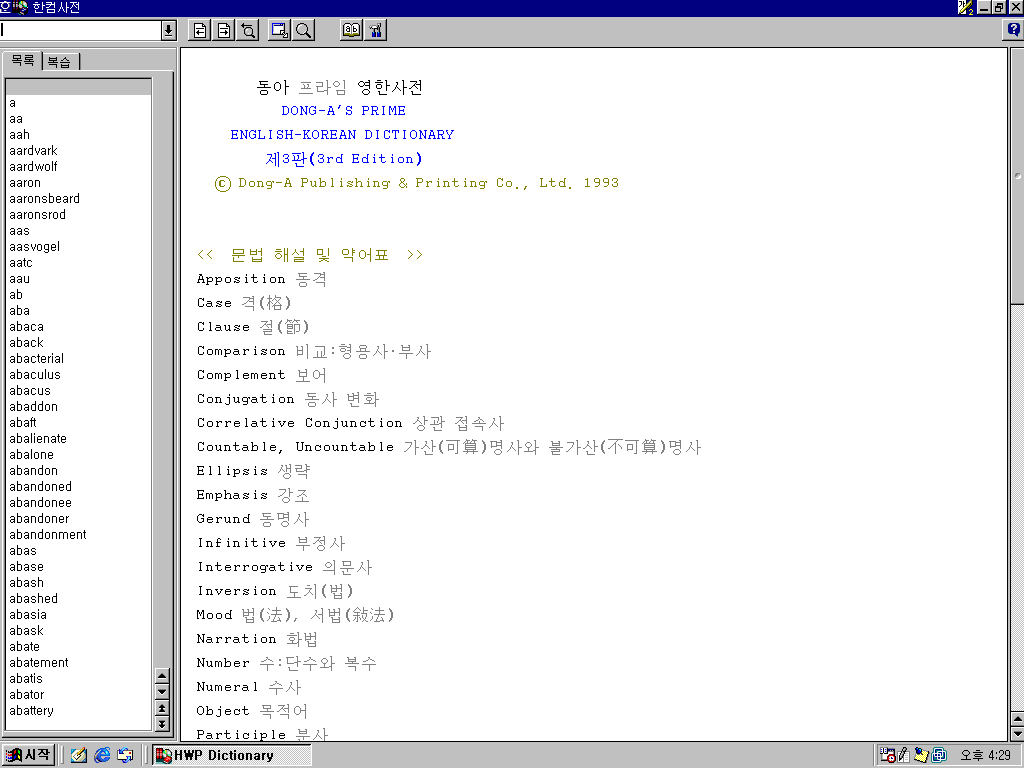Open the Interrogative 의문사 entry
Screen dimensions: 1024x768
(284, 567)
